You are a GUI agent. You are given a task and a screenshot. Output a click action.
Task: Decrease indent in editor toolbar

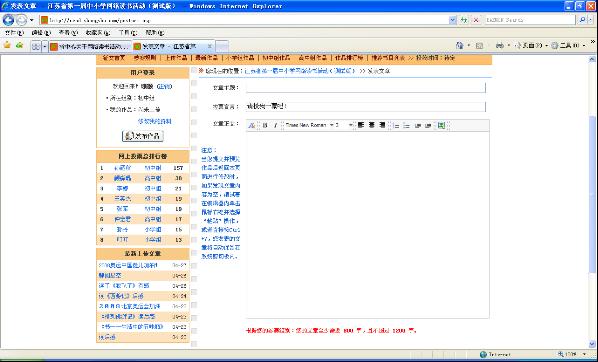(418, 125)
